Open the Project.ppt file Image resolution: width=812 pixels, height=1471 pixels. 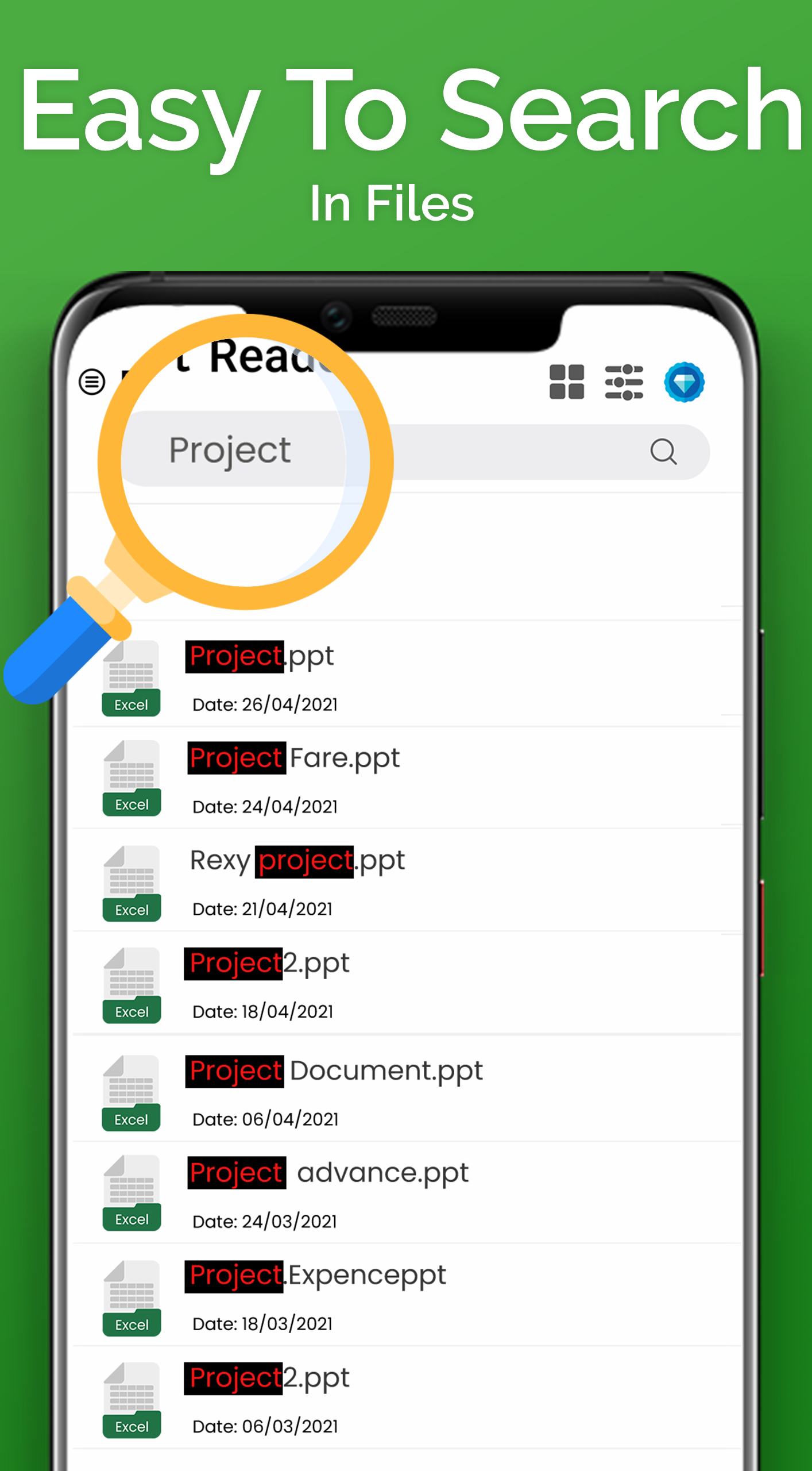coord(407,675)
